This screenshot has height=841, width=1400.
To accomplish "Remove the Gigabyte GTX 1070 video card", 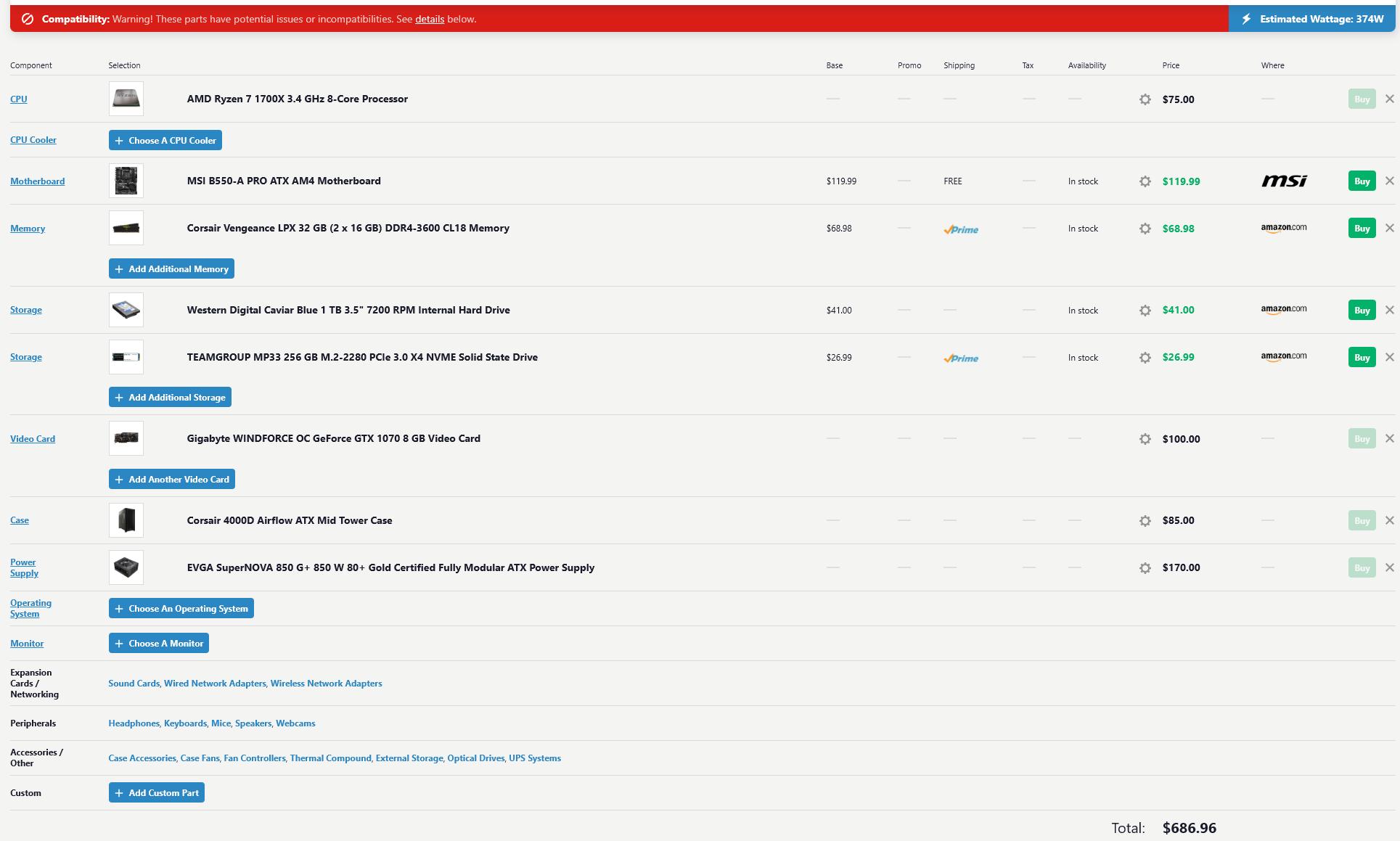I will pos(1389,438).
